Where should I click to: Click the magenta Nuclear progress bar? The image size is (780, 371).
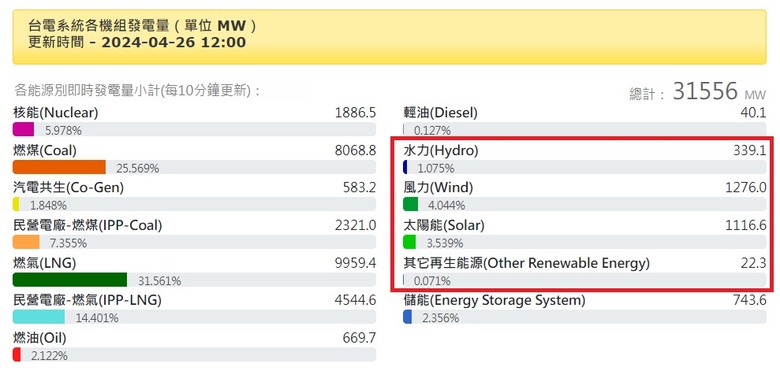pos(23,129)
